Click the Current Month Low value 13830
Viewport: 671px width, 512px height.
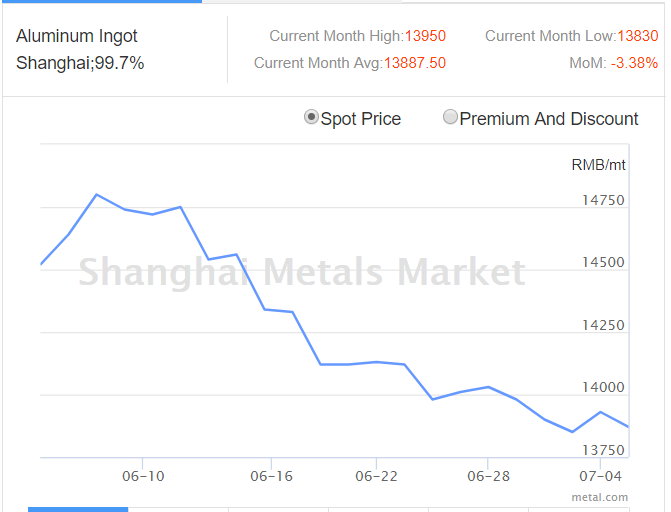click(x=637, y=36)
